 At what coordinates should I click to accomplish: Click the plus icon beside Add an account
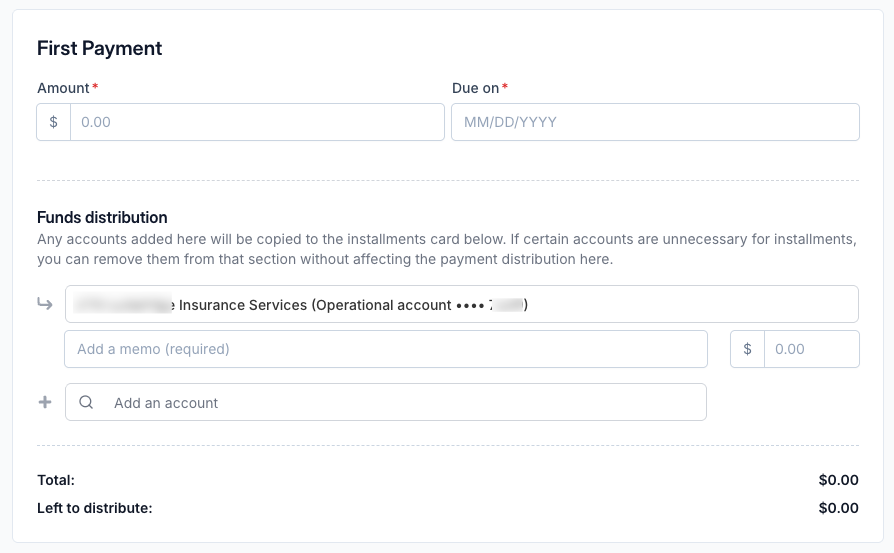[x=45, y=402]
